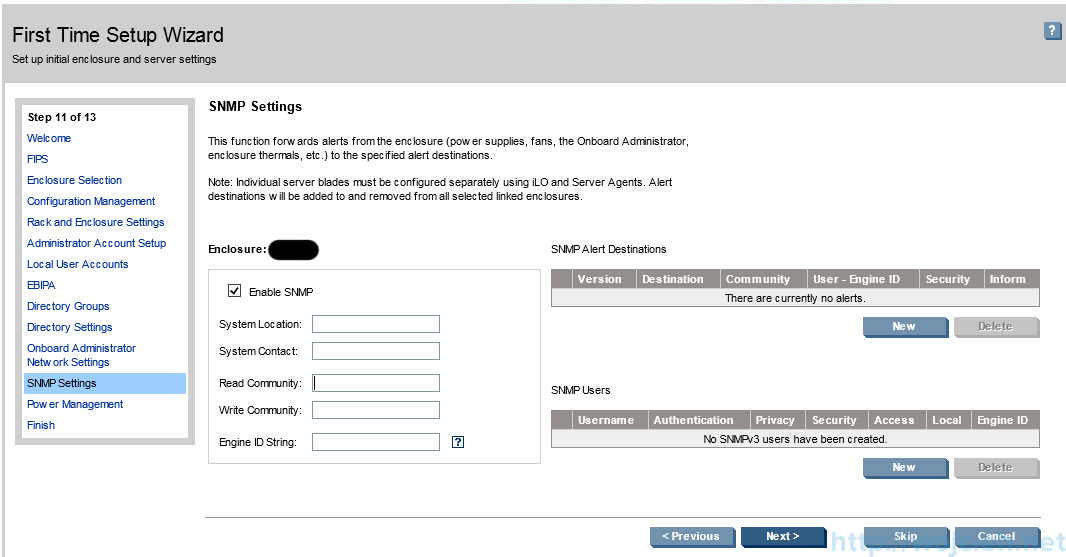The height and width of the screenshot is (557, 1066).
Task: Skip this SNMP settings step
Action: (905, 537)
